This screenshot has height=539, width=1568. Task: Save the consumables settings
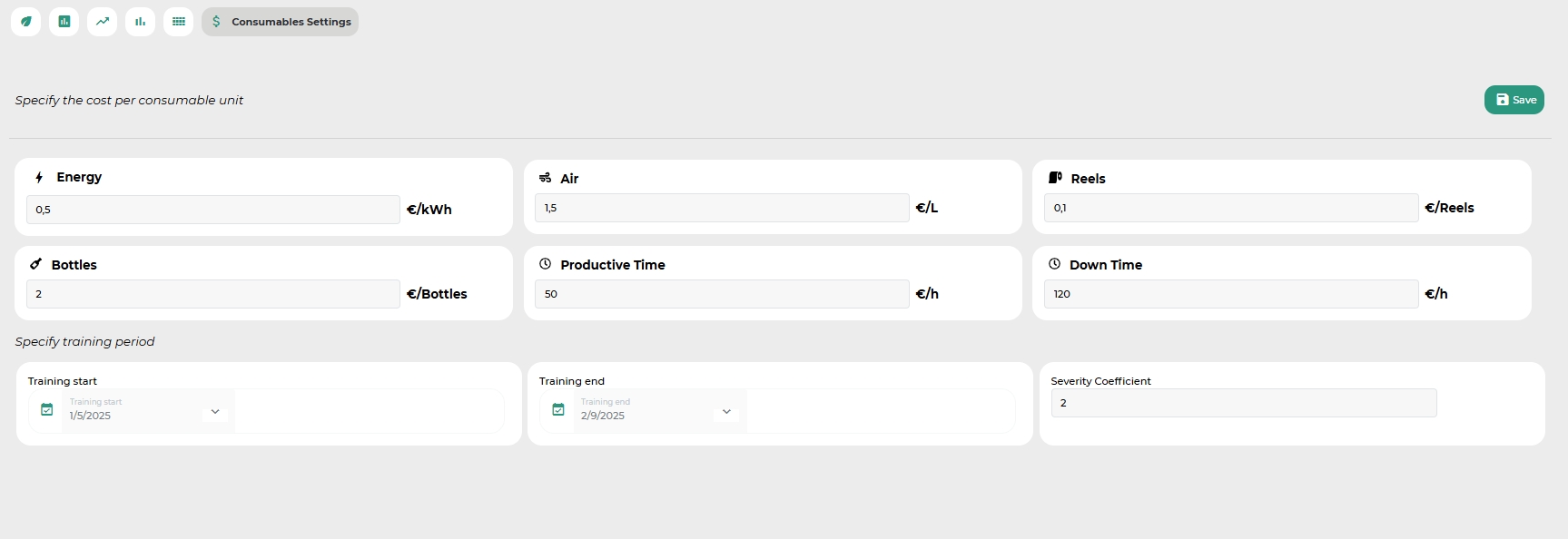coord(1514,100)
